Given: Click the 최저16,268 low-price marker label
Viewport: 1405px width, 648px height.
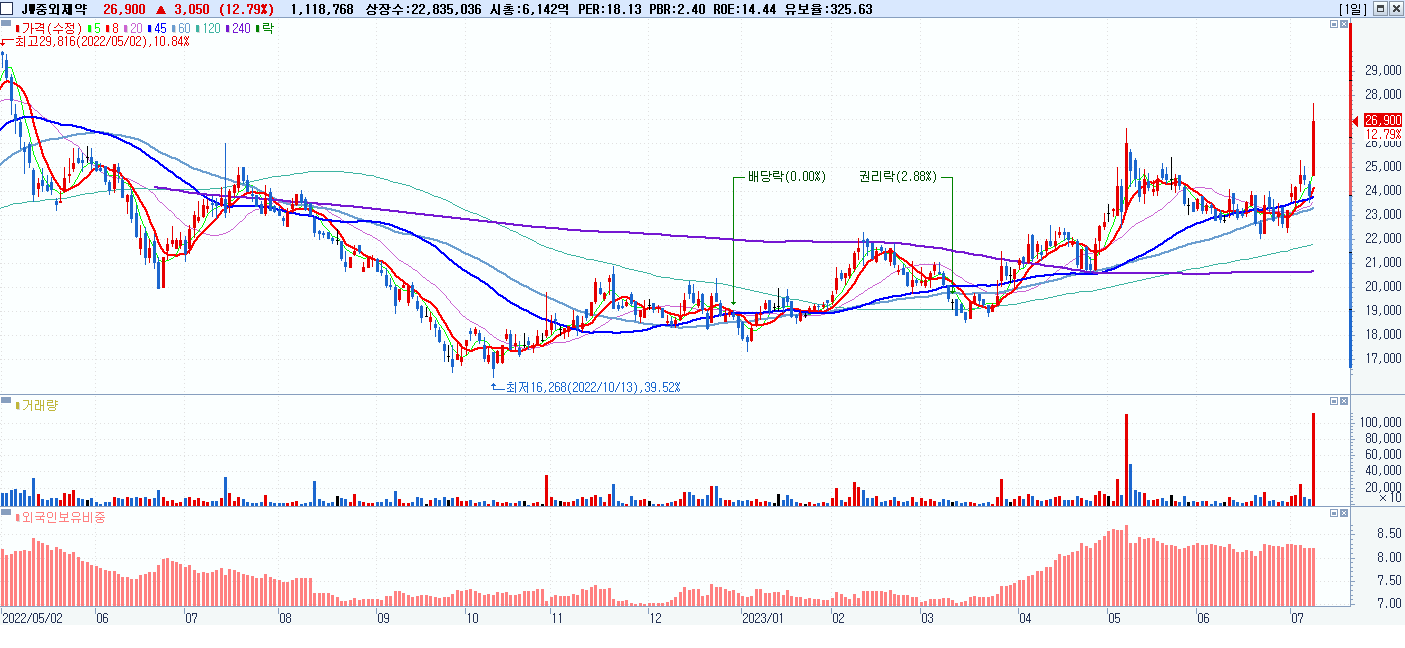Looking at the screenshot, I should pos(594,386).
